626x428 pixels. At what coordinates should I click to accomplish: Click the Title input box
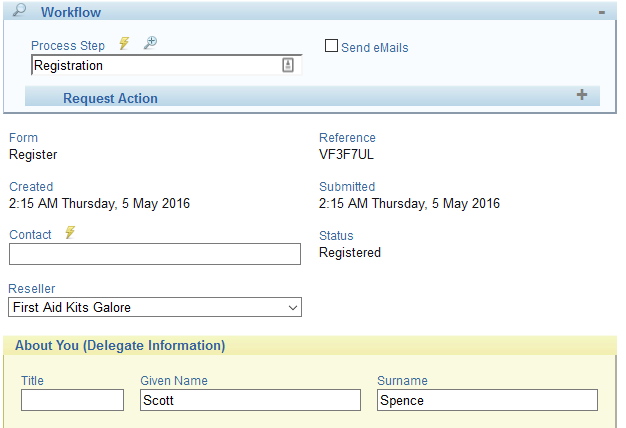[72, 400]
